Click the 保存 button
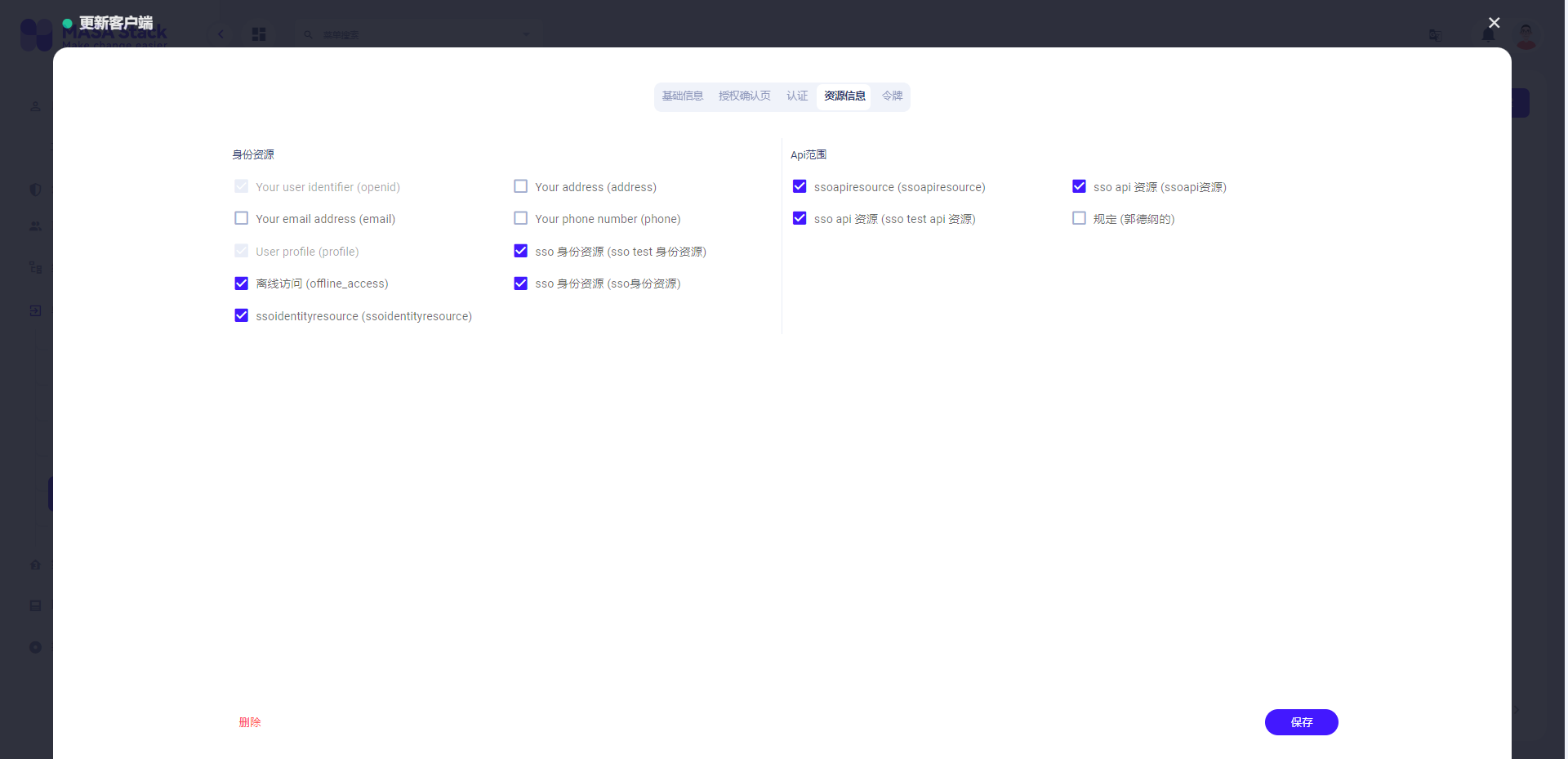1568x759 pixels. (x=1300, y=722)
